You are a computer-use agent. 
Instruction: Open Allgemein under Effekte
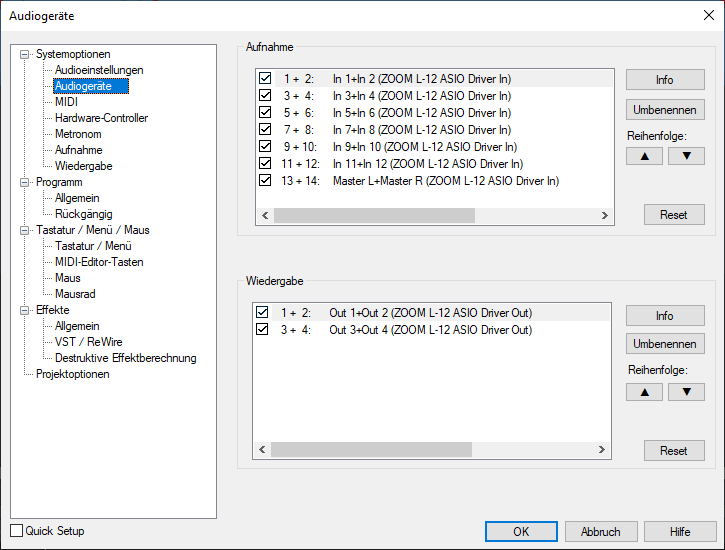tap(77, 326)
